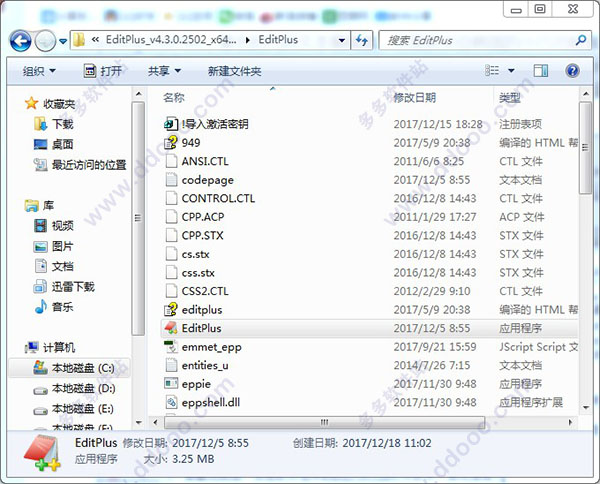This screenshot has width=600, height=484.
Task: Click the refresh button beside address bar
Action: pos(362,40)
